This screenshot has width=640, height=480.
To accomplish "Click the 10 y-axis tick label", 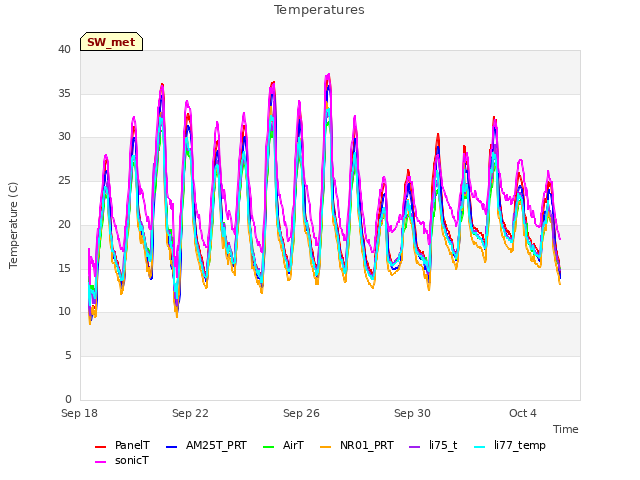I will (64, 312).
